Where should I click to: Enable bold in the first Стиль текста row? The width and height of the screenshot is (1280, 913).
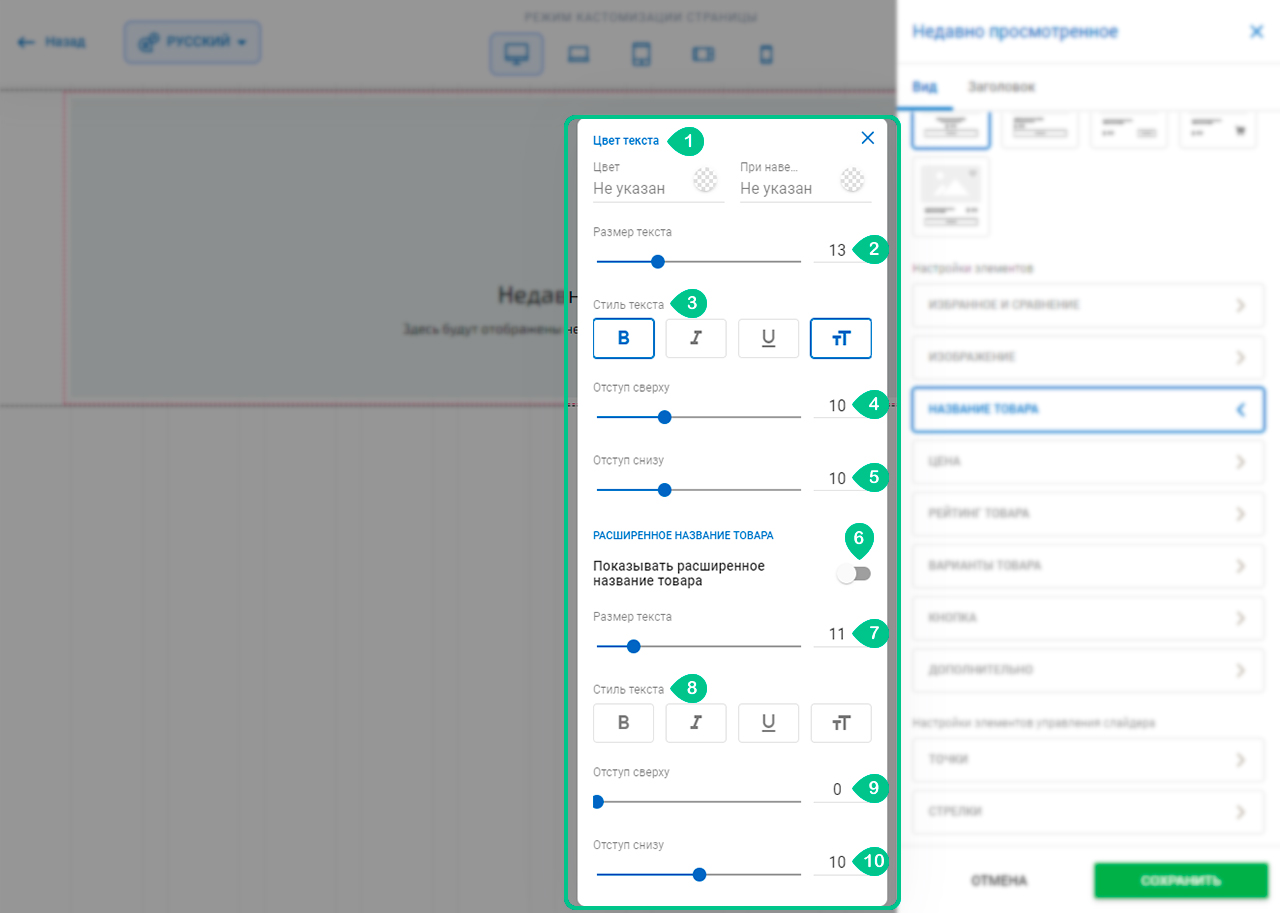point(624,338)
